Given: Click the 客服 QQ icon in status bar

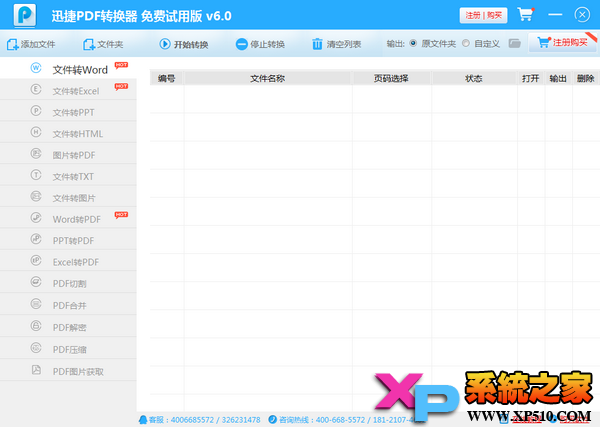Looking at the screenshot, I should 143,420.
